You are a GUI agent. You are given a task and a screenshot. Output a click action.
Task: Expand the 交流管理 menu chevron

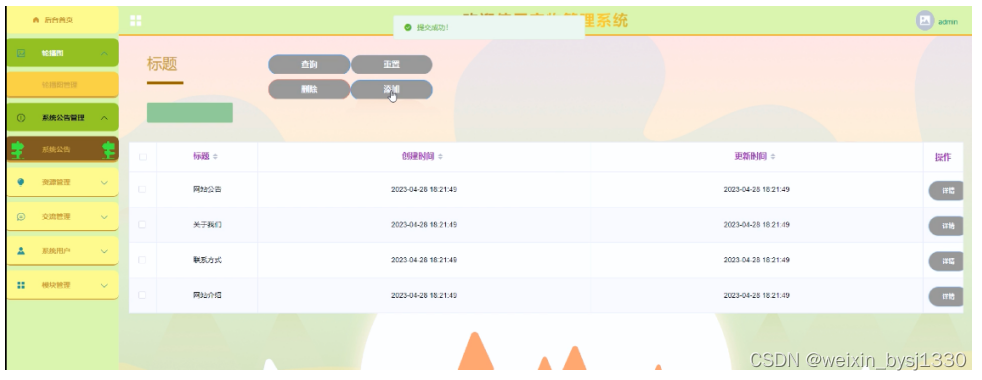click(x=104, y=217)
